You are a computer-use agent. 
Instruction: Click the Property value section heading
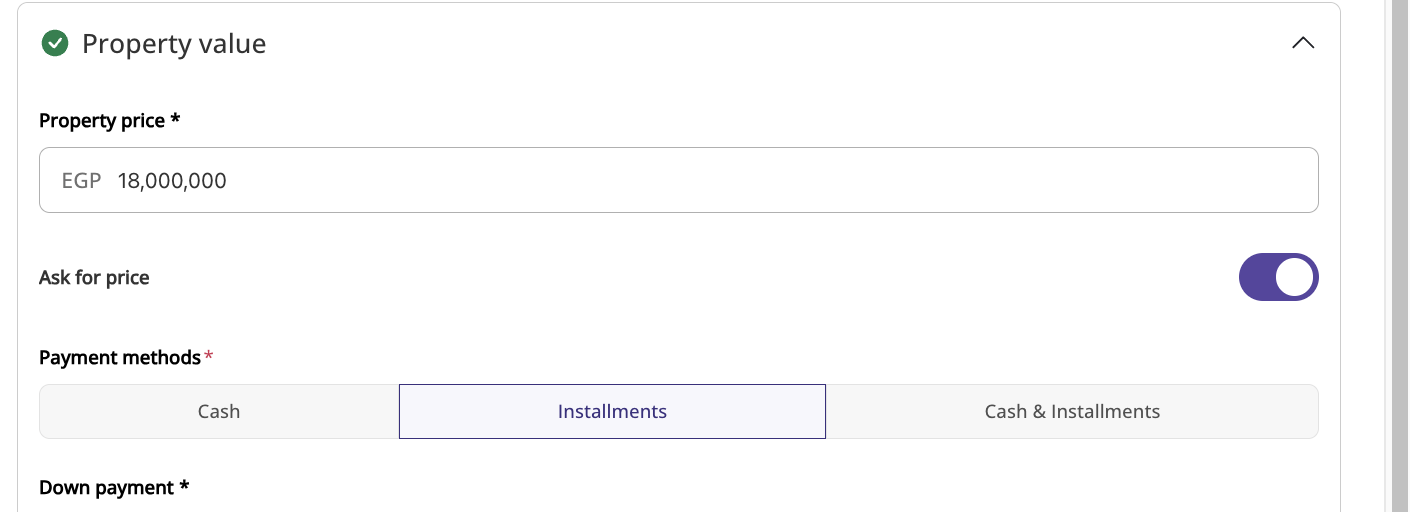[174, 44]
